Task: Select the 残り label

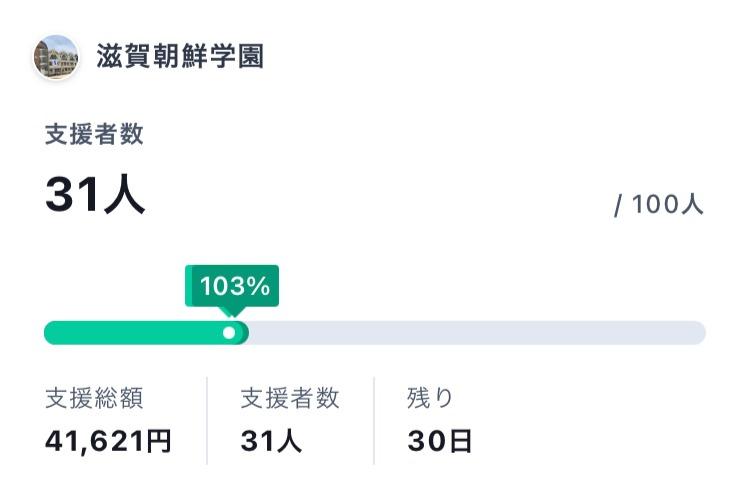Action: pyautogui.click(x=430, y=398)
